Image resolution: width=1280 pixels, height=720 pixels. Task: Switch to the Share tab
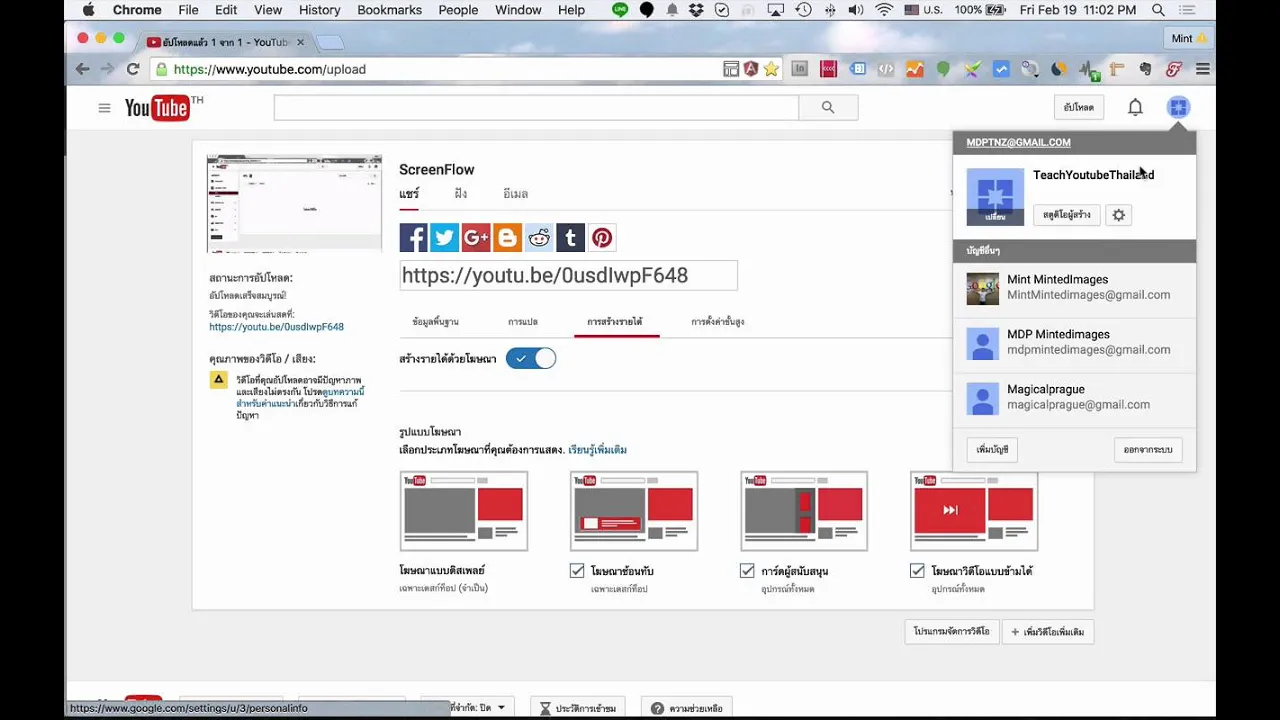coord(409,194)
